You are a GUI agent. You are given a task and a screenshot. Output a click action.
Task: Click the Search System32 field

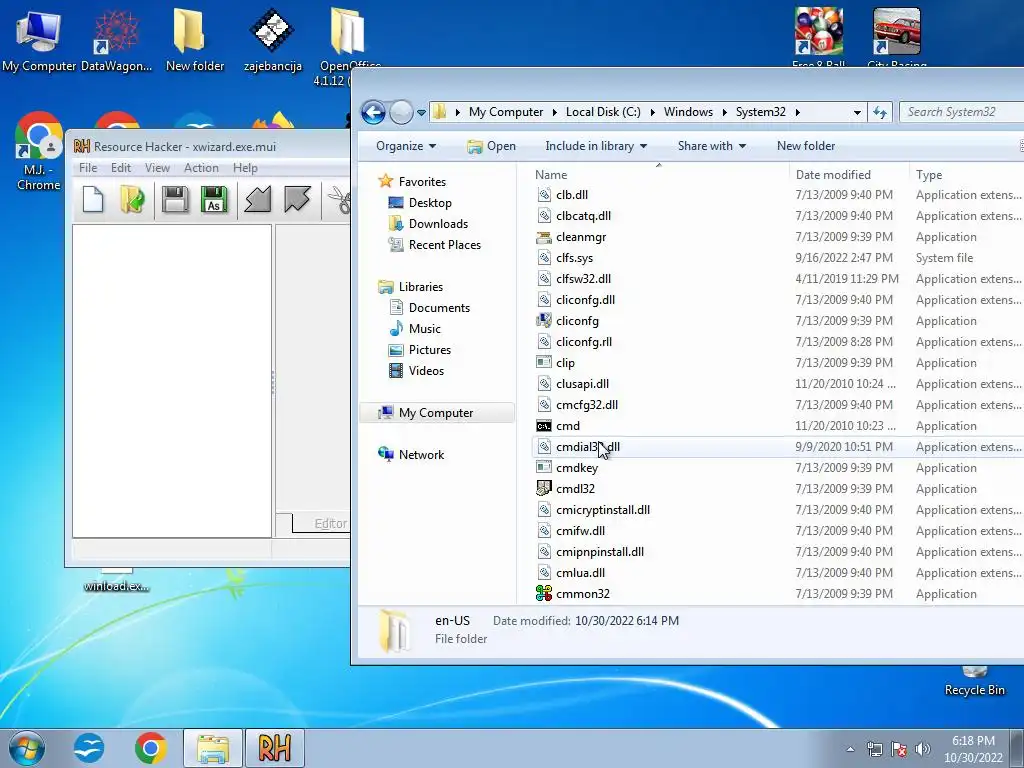(961, 112)
